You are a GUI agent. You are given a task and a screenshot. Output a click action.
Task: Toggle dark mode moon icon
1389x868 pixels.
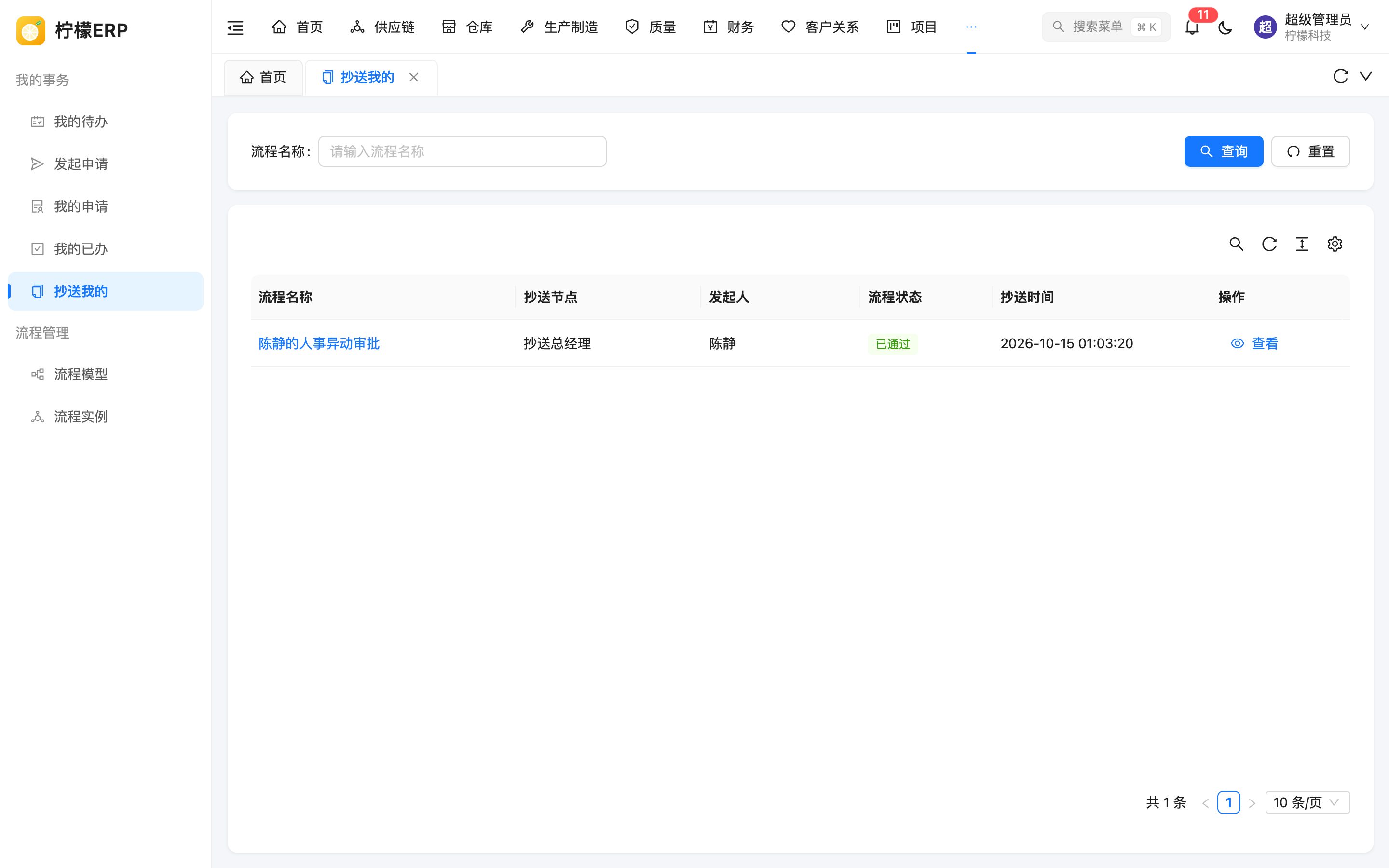[1226, 27]
